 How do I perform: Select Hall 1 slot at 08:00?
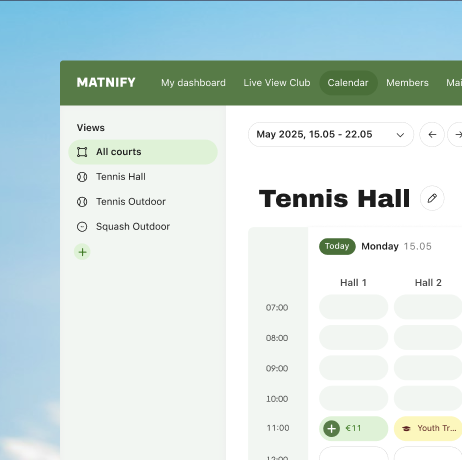coord(354,338)
